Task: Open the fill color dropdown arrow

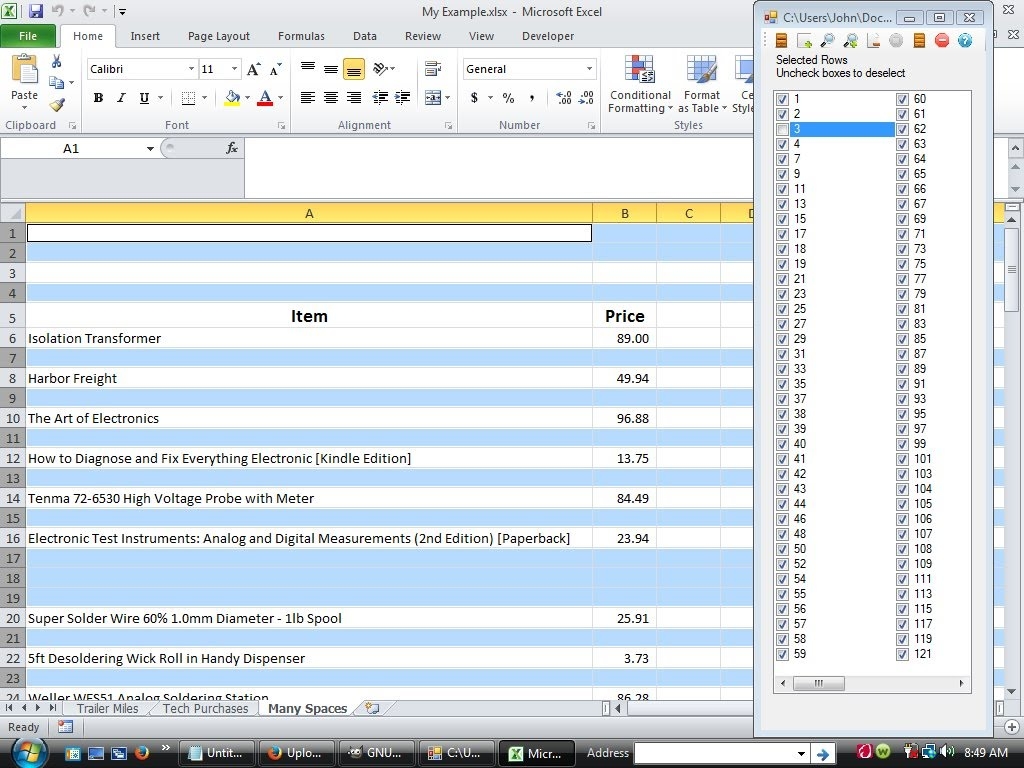Action: [x=248, y=98]
